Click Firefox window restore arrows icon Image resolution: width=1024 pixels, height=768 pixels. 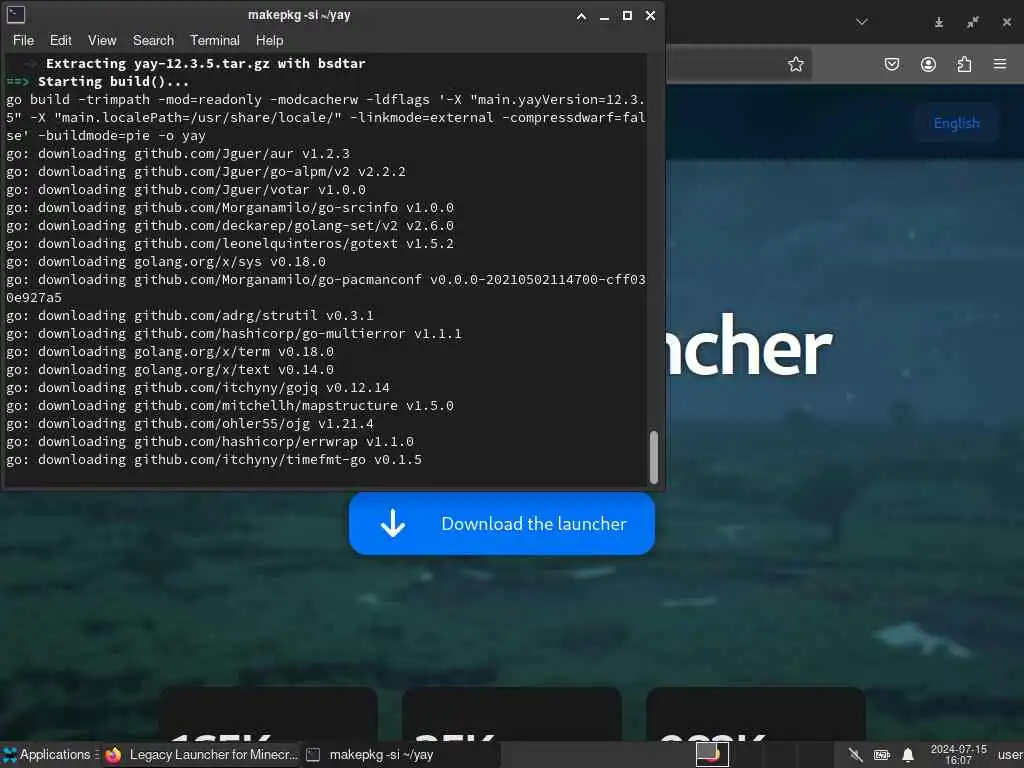[972, 22]
